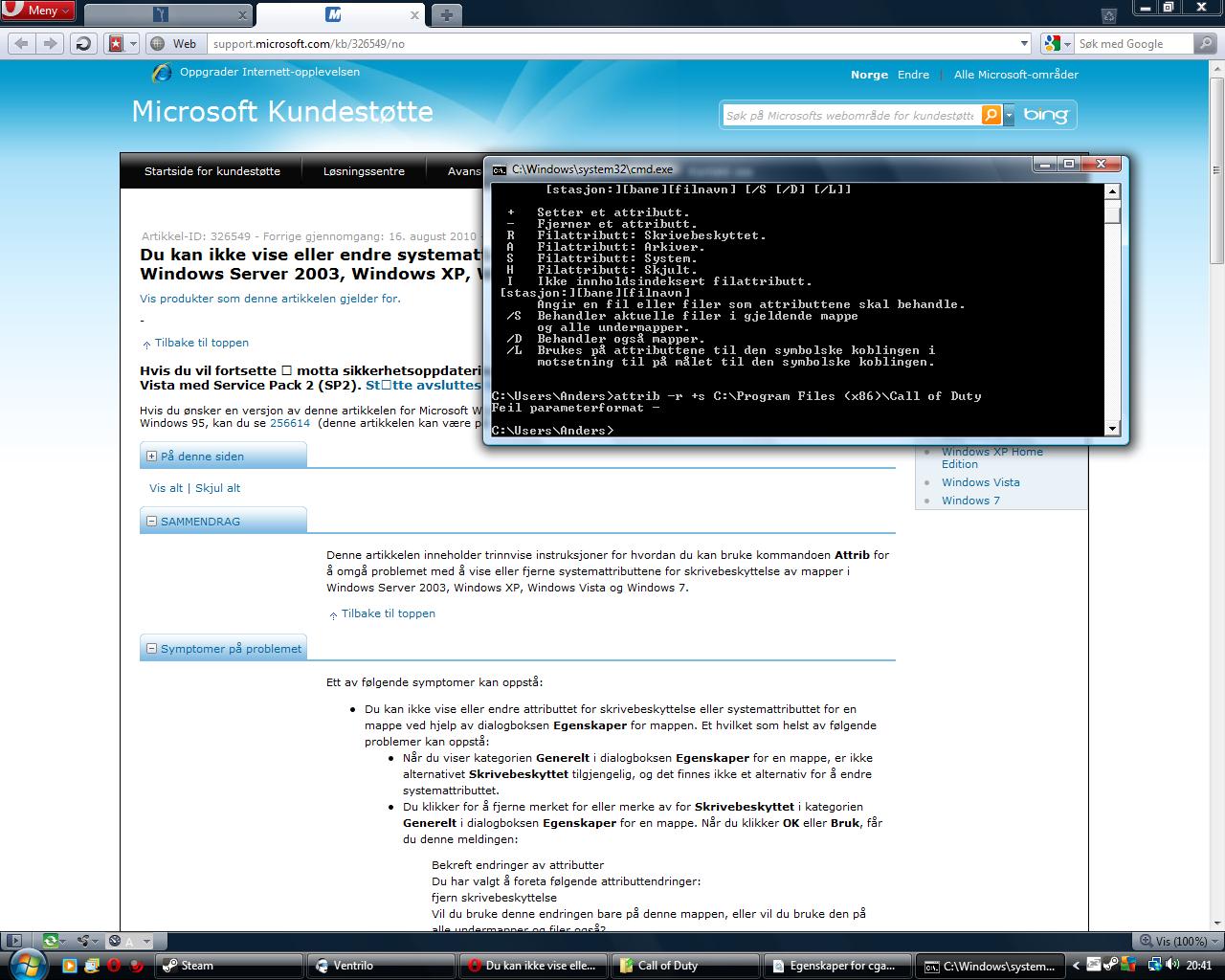Image resolution: width=1225 pixels, height=980 pixels.
Task: Switch to Ventrilo taskbar button
Action: coord(381,966)
